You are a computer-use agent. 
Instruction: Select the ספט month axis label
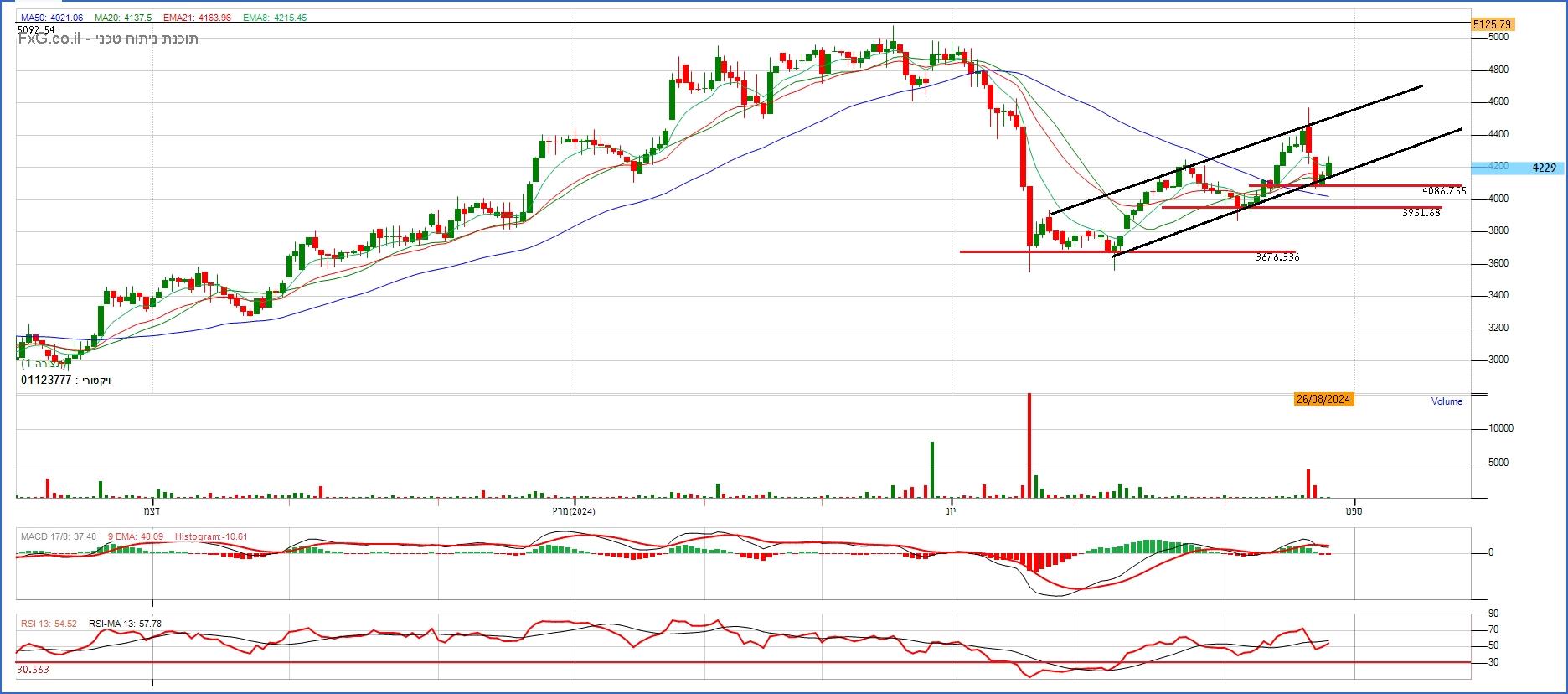tap(1354, 511)
